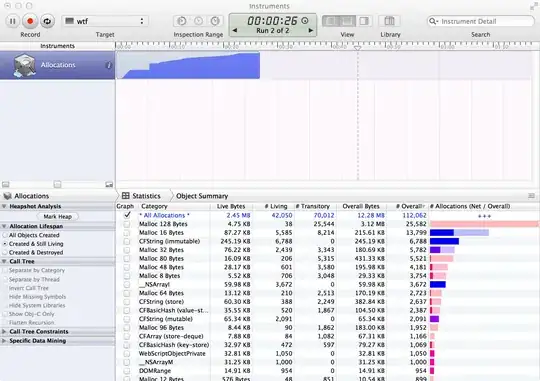Click the Allocations graph in the timeline
Screen dimensions: 540x381
(x=188, y=65)
